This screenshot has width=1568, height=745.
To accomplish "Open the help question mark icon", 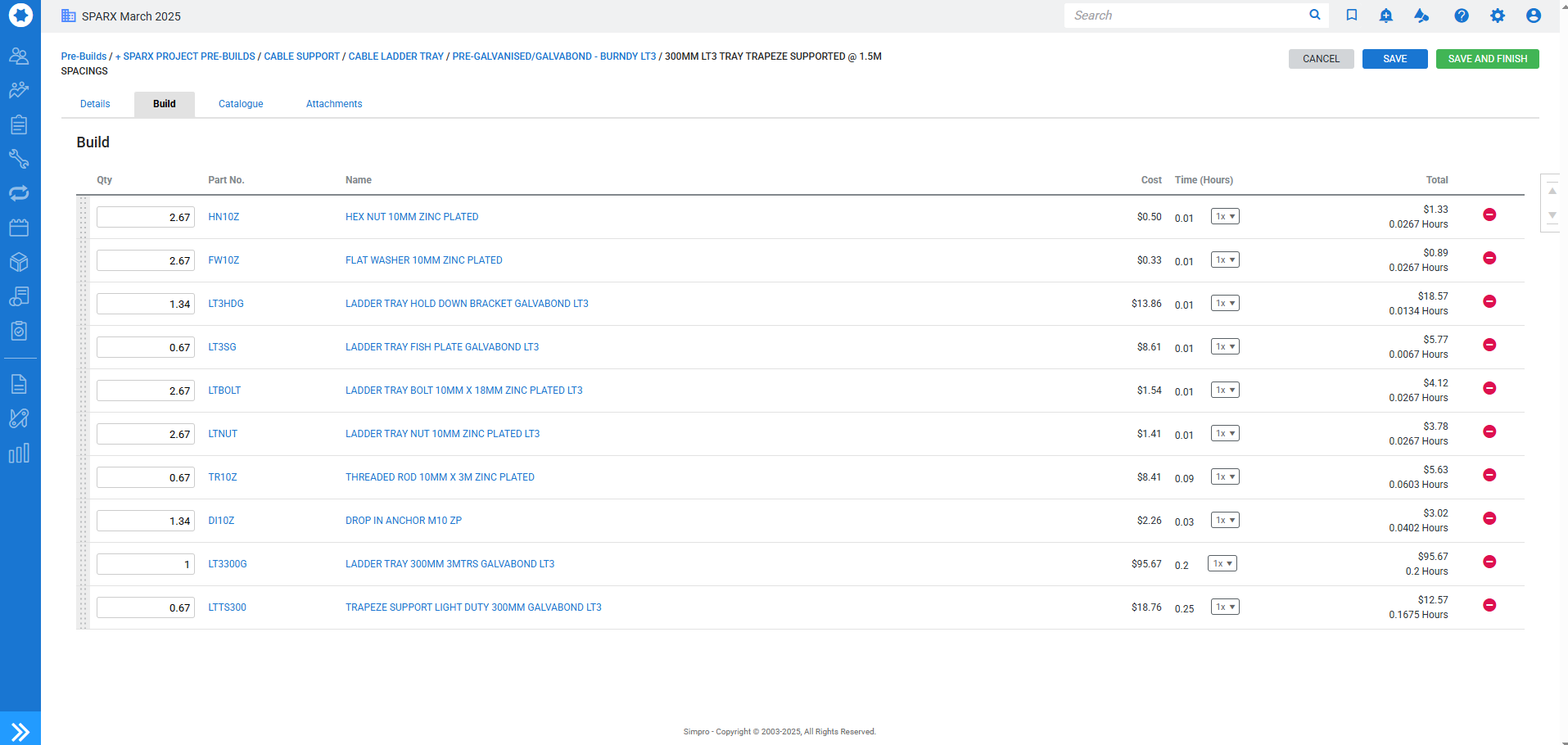I will pyautogui.click(x=1461, y=16).
